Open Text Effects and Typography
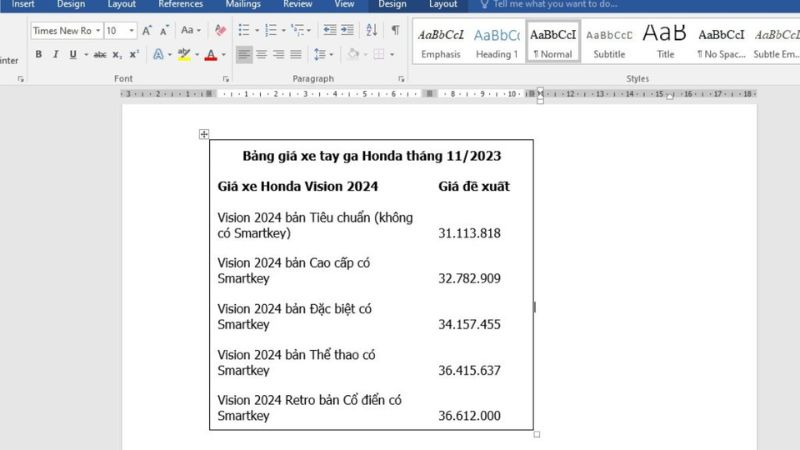The image size is (800, 450). point(159,54)
